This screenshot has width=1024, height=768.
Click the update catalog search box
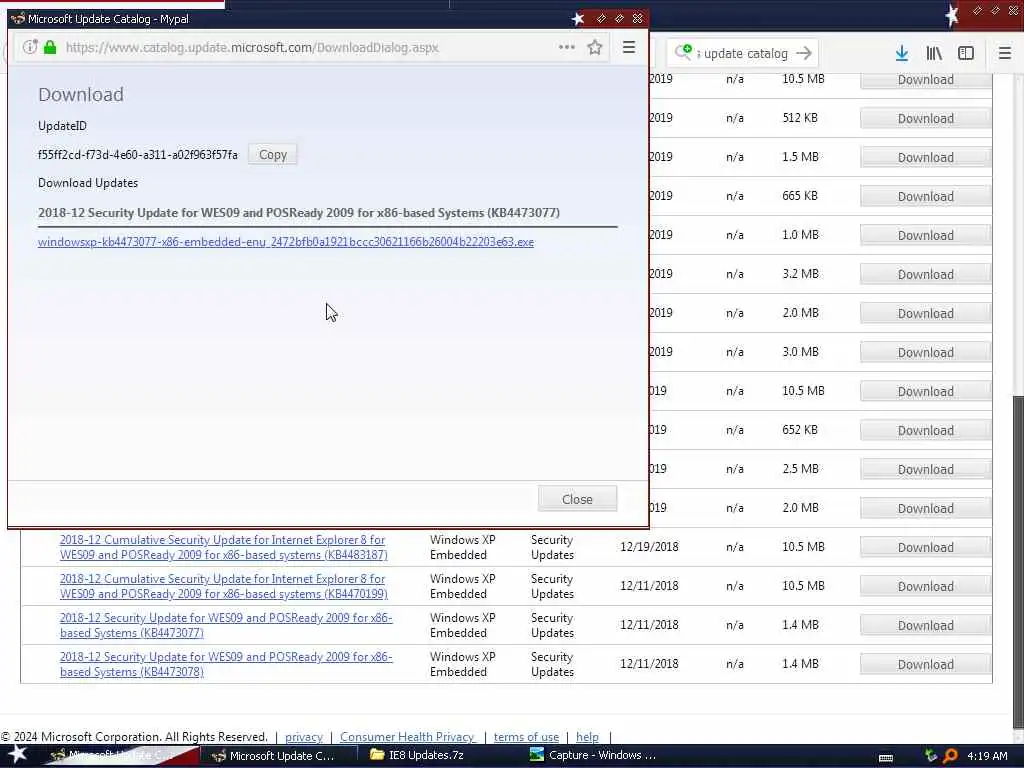tap(744, 54)
